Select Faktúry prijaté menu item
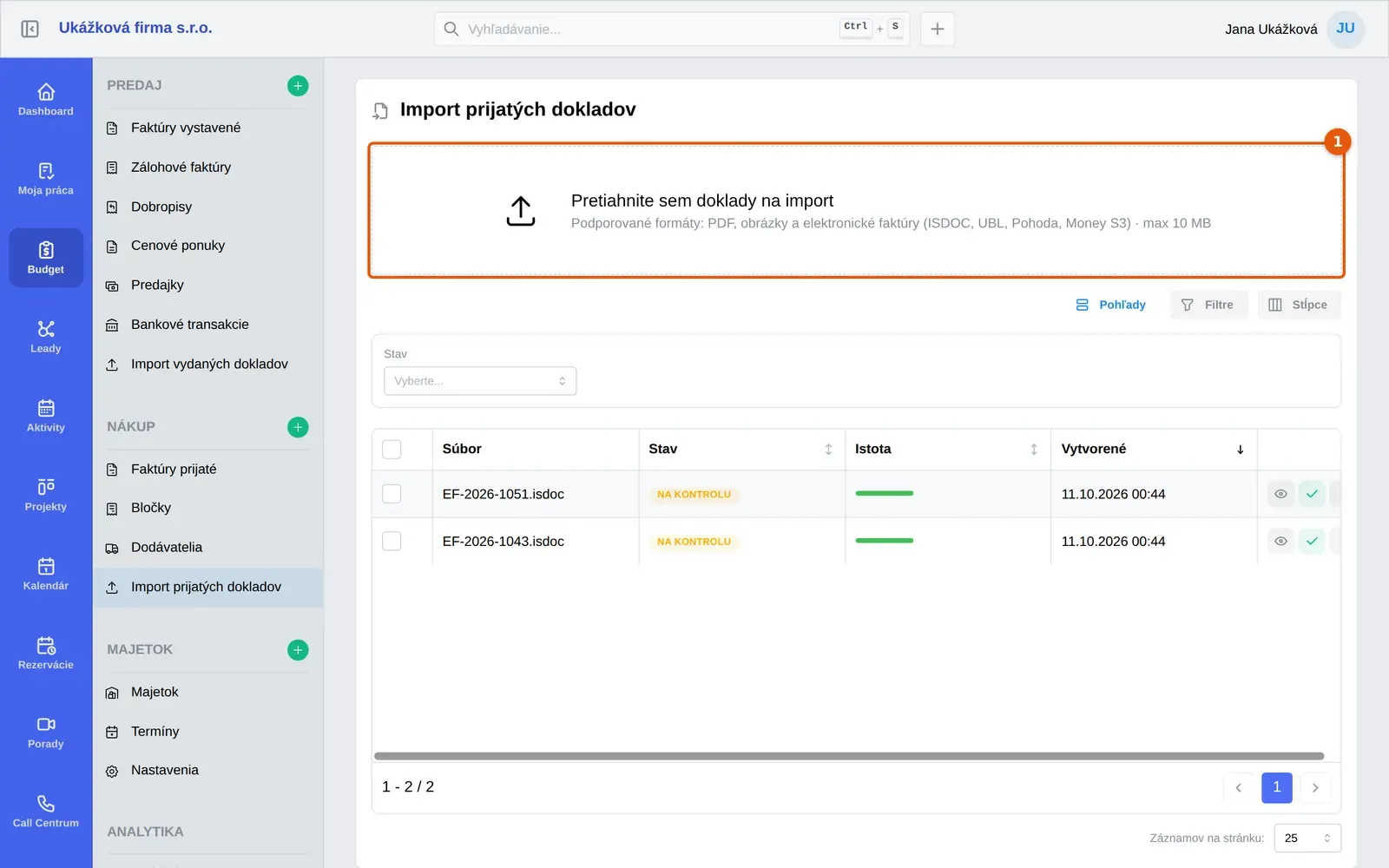 coord(207,469)
